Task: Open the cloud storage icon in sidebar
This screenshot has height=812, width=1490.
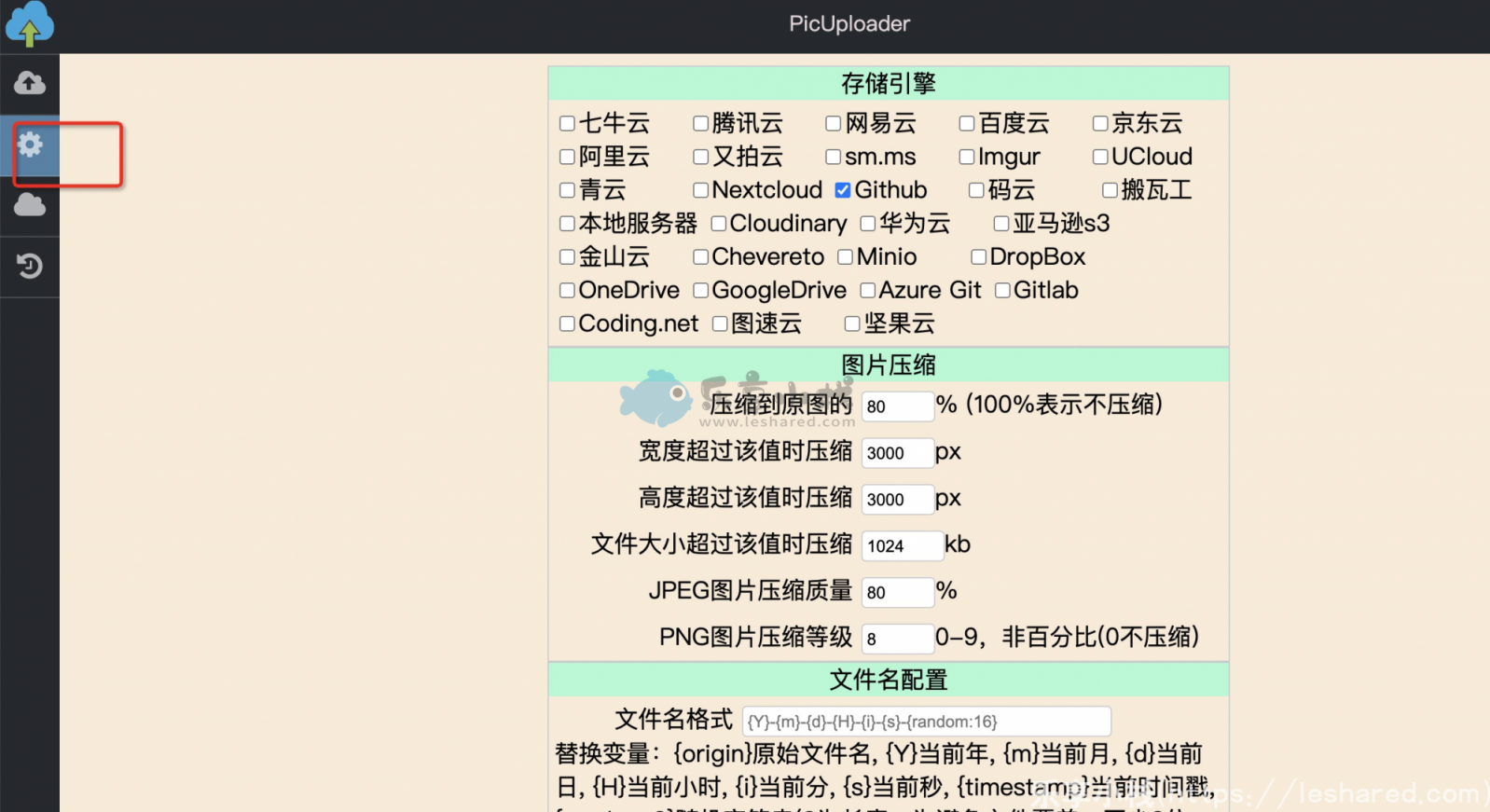Action: point(30,205)
